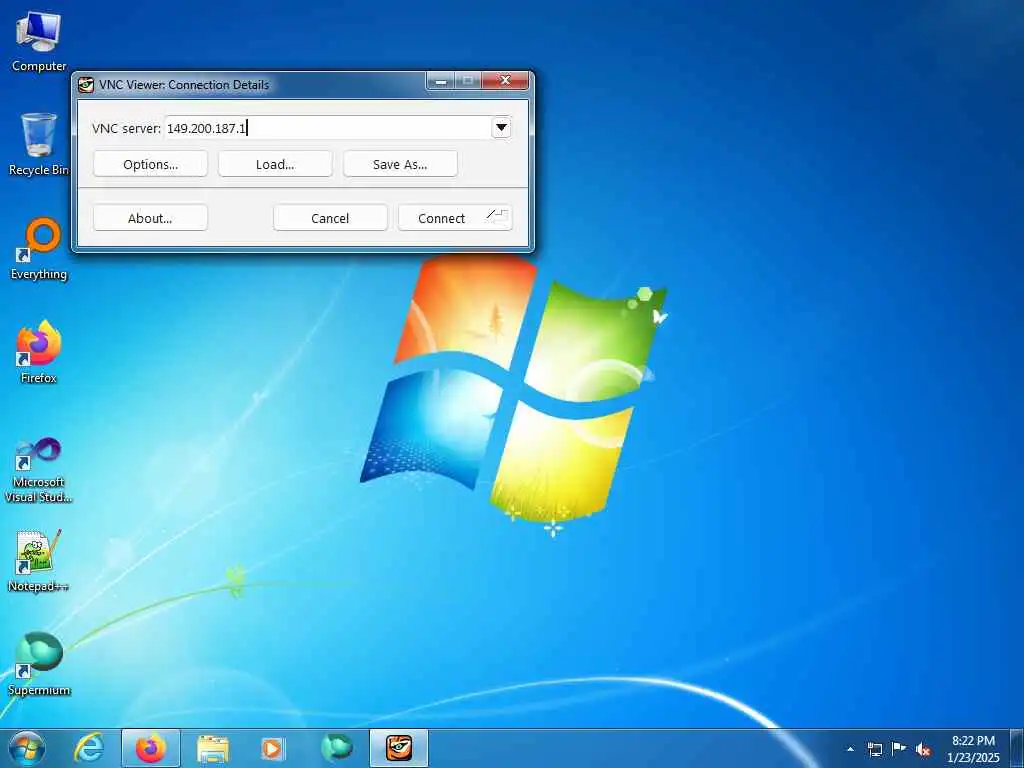Select the Supermium desktop shortcut
Viewport: 1024px width, 768px height.
(x=39, y=664)
